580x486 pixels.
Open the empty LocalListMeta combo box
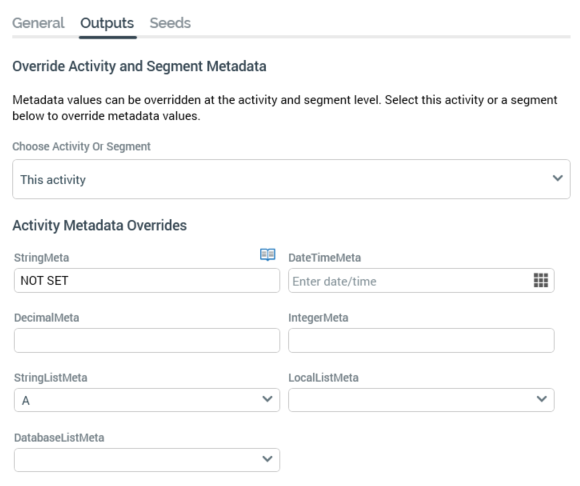click(x=421, y=400)
